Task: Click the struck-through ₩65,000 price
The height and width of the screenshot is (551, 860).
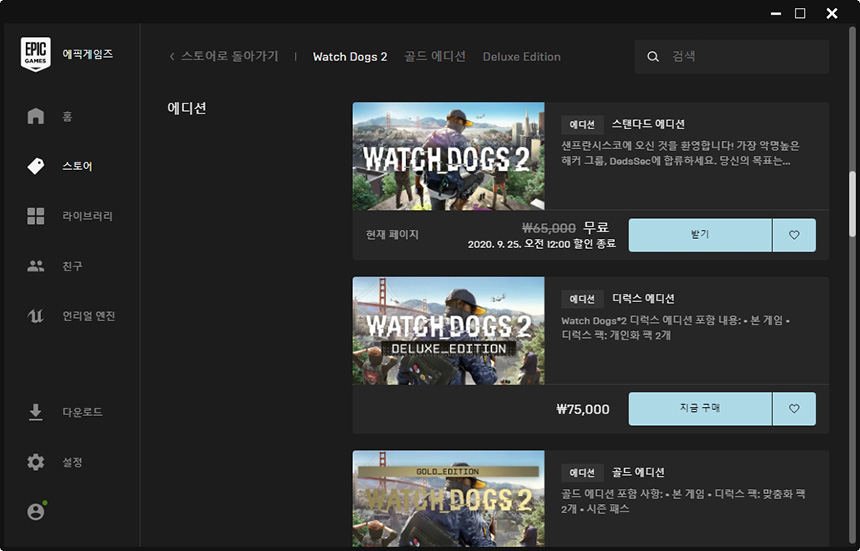Action: pos(548,228)
